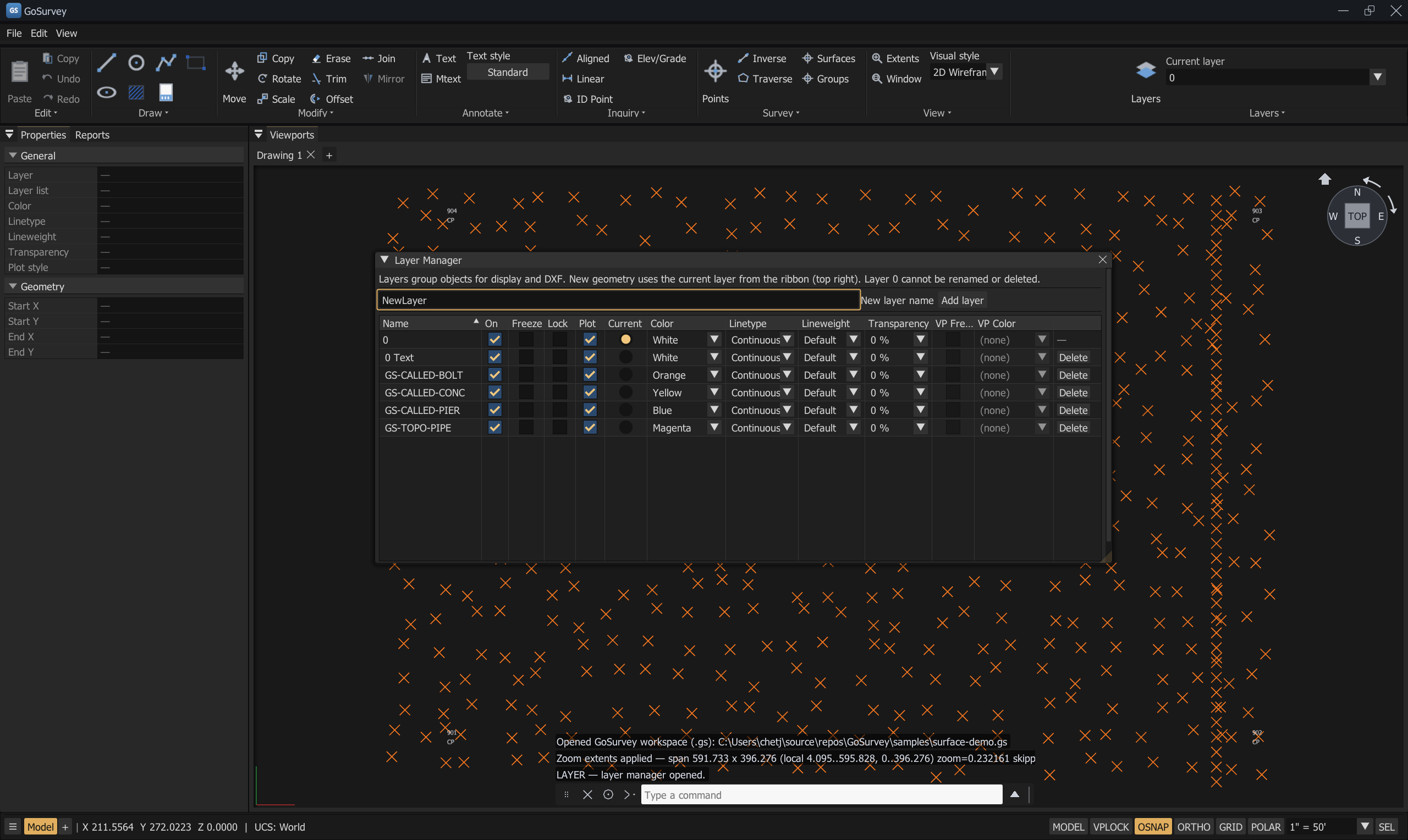Click the Add layer button

coord(962,300)
